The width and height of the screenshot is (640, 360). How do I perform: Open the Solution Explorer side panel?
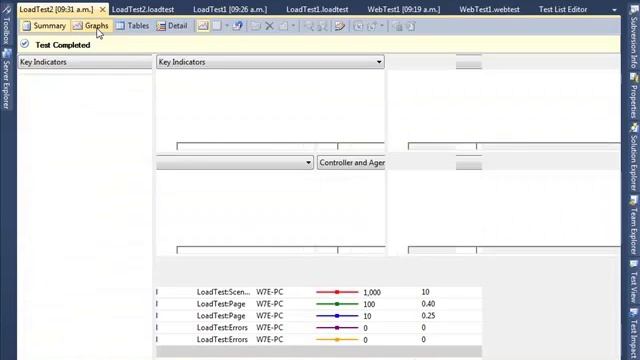tap(633, 157)
